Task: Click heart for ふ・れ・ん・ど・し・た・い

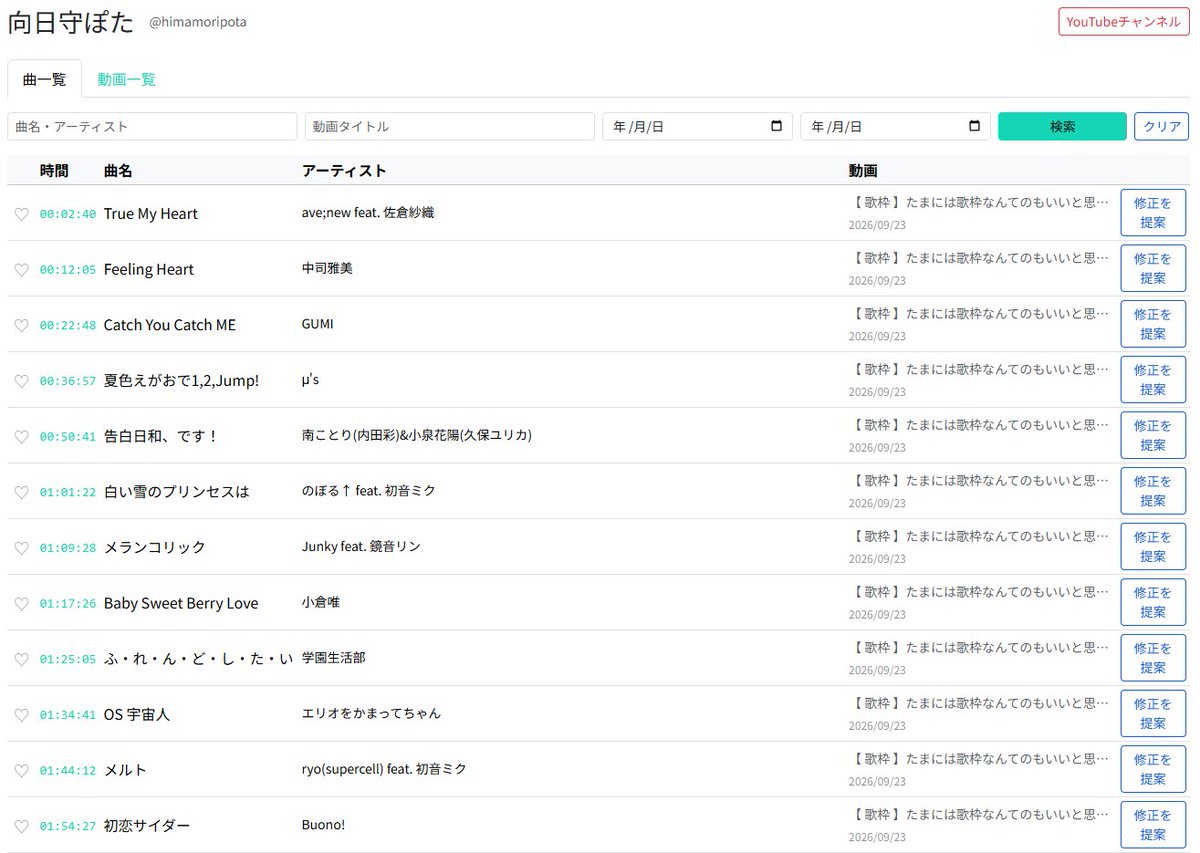Action: pos(21,659)
